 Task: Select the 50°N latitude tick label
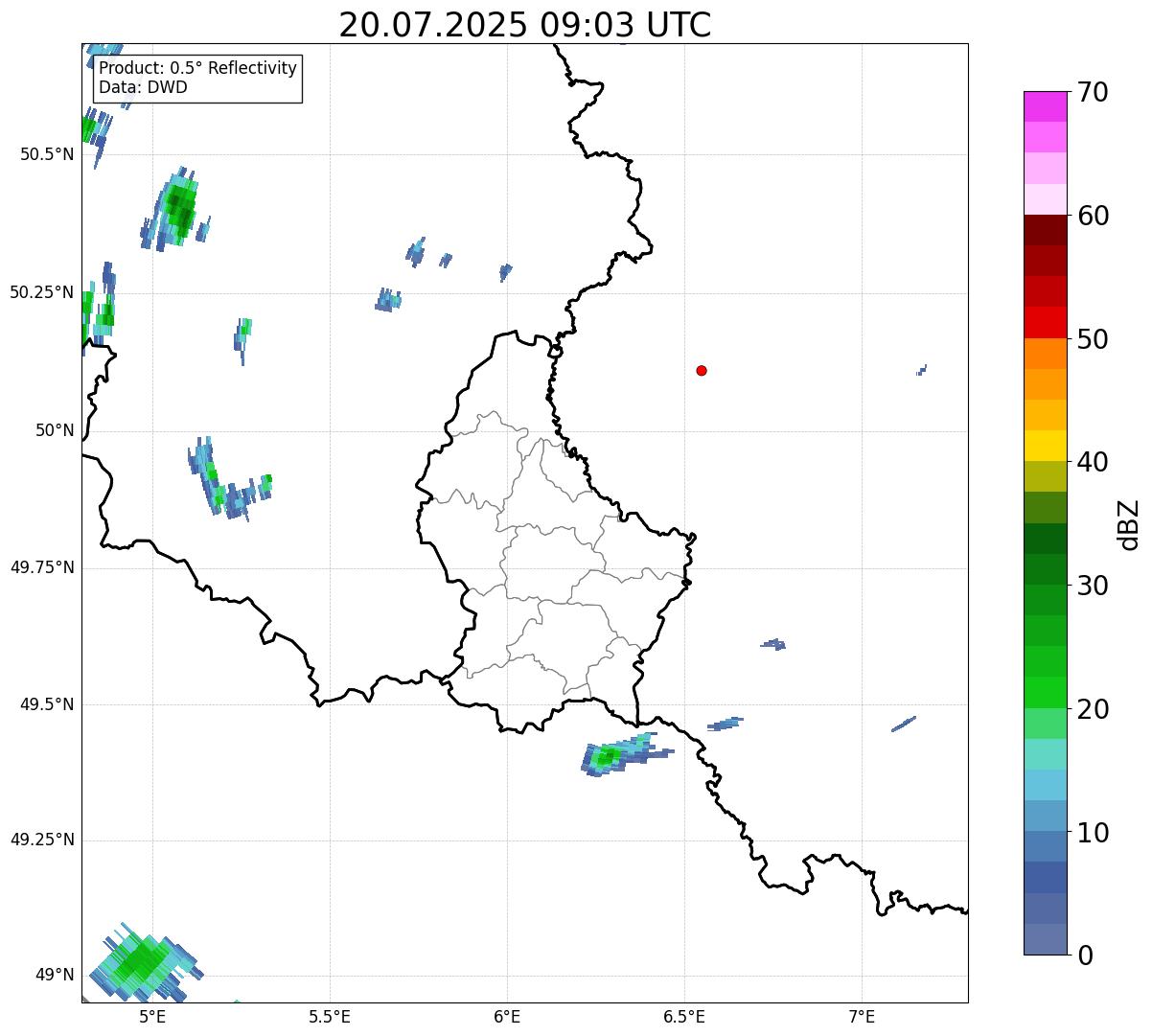[x=54, y=430]
